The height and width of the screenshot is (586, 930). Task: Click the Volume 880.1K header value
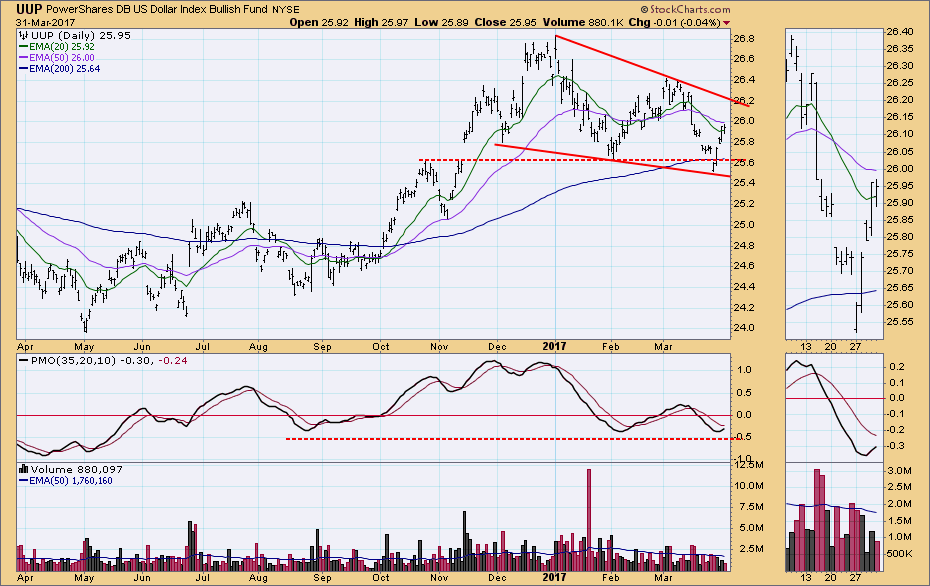[582, 23]
